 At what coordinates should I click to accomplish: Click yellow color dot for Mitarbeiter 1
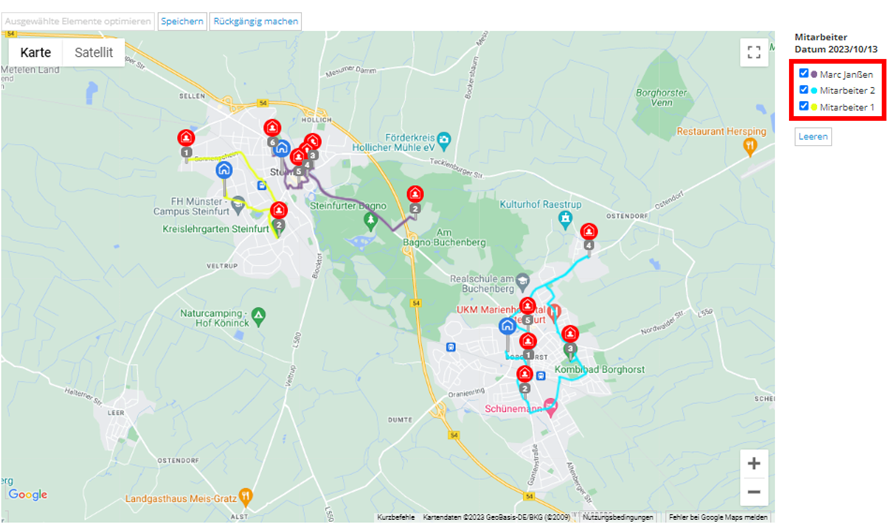pos(814,107)
